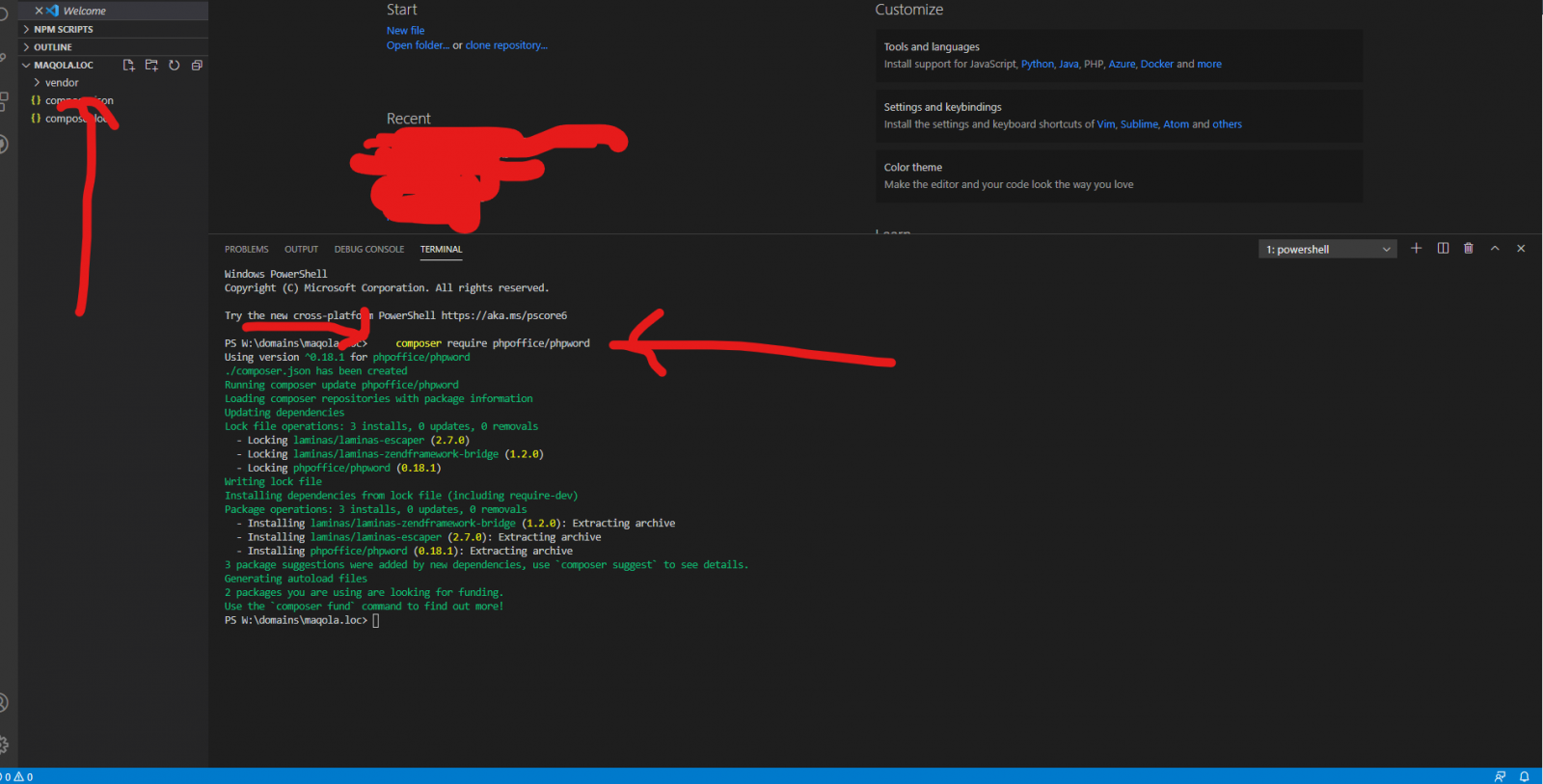Screen dimensions: 1543x784
Task: Expand the NPM SCRIPTS section
Action: coord(114,29)
